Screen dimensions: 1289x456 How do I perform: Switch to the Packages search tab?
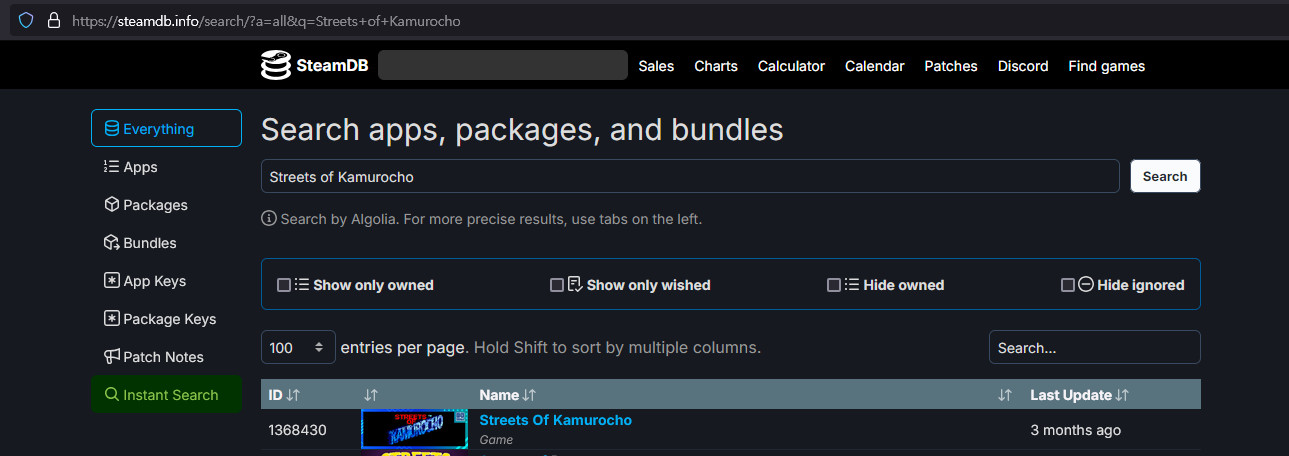click(166, 205)
